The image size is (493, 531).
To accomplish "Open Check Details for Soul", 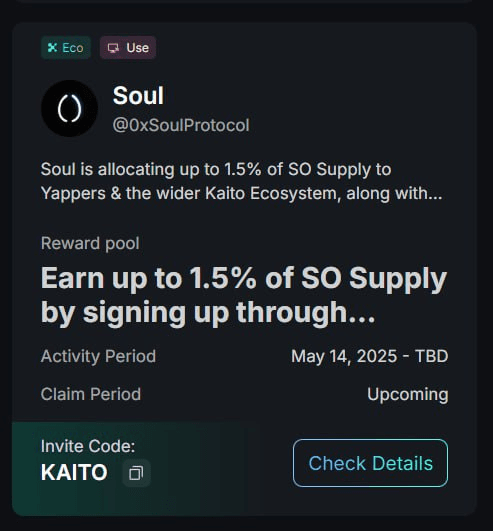I will 370,463.
